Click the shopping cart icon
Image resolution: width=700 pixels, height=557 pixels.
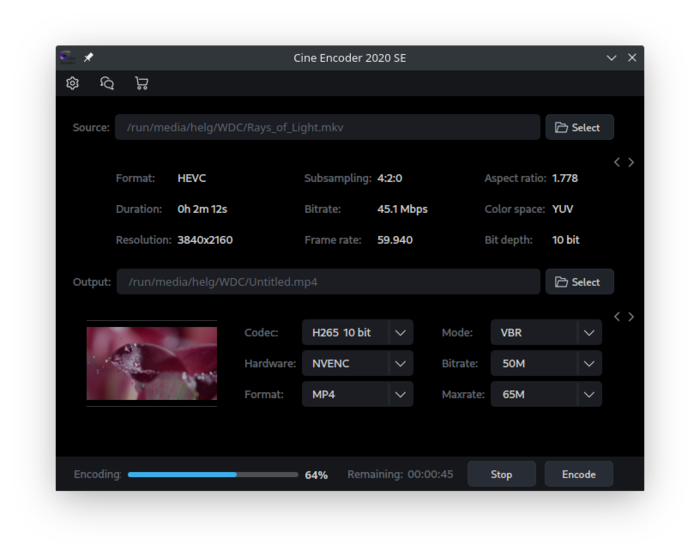pyautogui.click(x=141, y=84)
